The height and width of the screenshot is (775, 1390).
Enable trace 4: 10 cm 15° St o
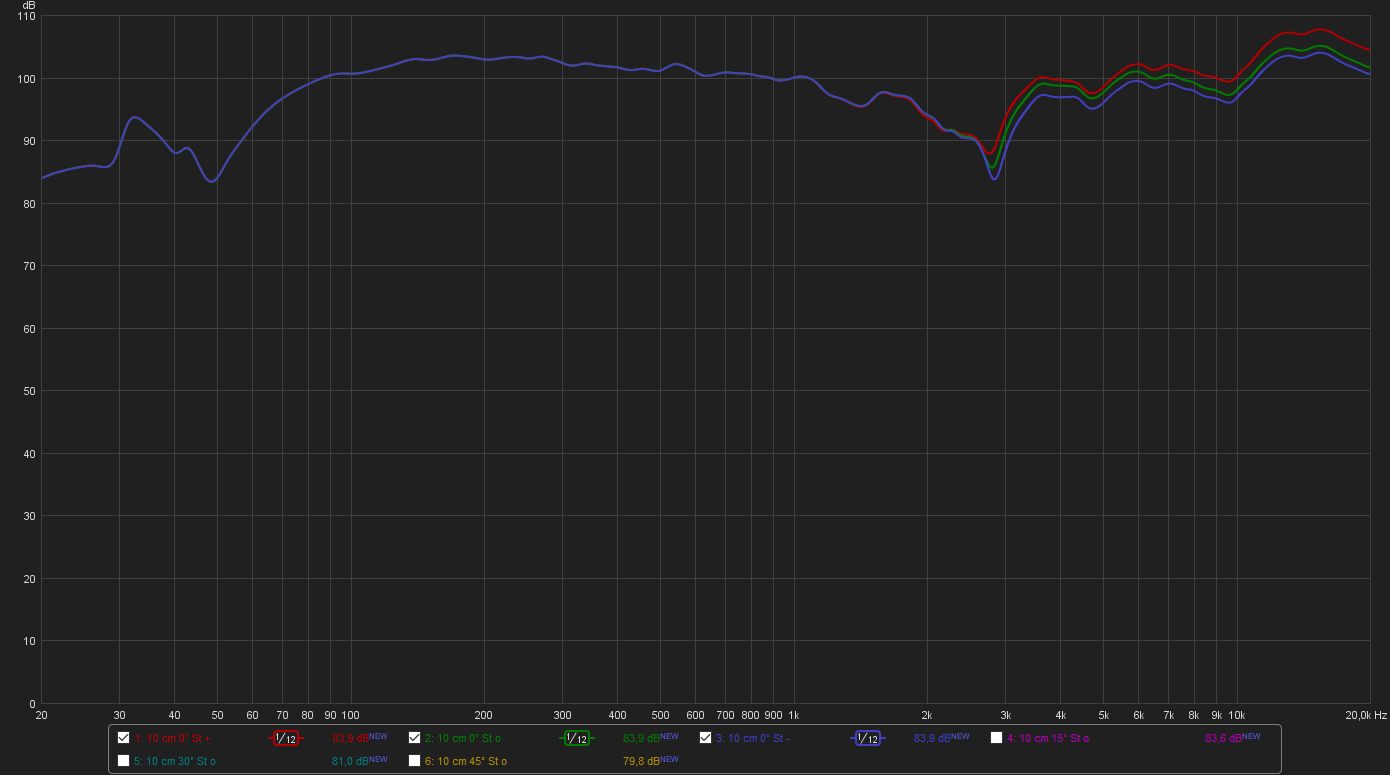[x=997, y=738]
